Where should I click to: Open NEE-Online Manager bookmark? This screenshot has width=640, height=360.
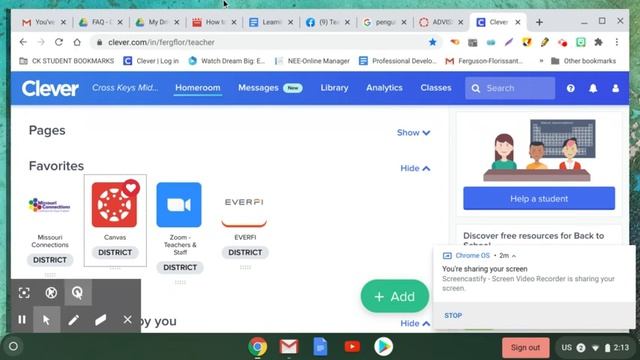click(x=312, y=61)
